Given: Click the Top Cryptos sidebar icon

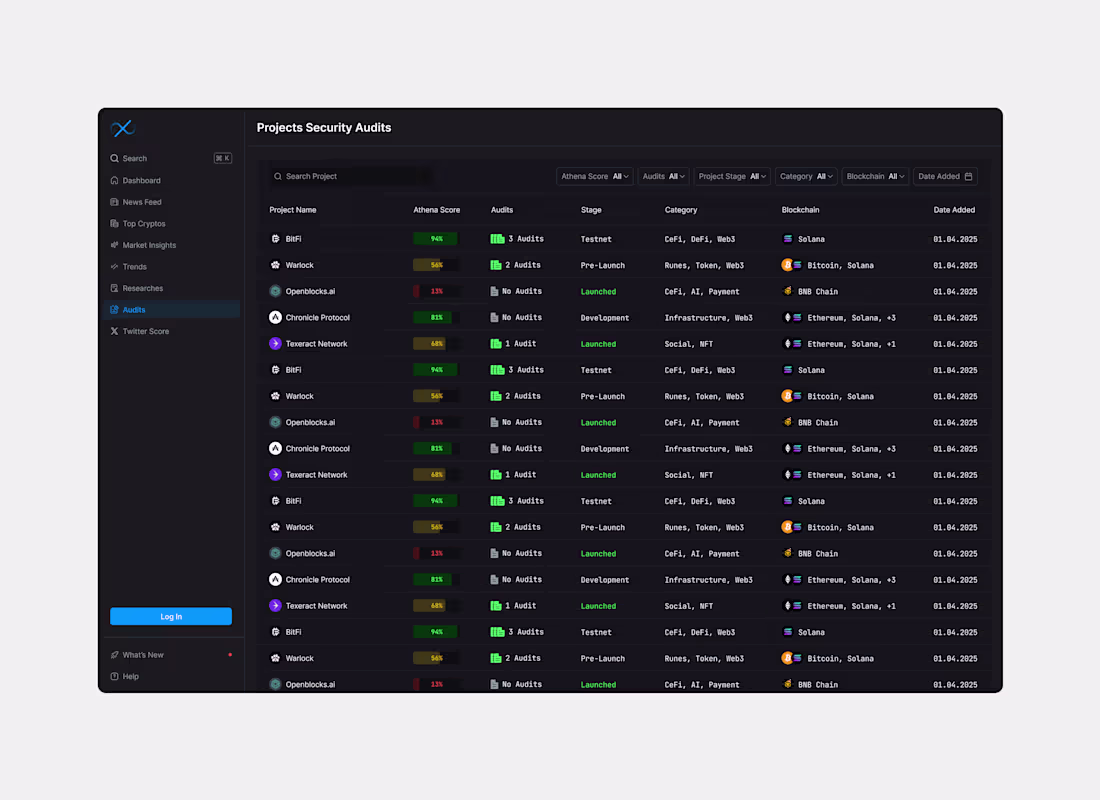Looking at the screenshot, I should pos(113,223).
